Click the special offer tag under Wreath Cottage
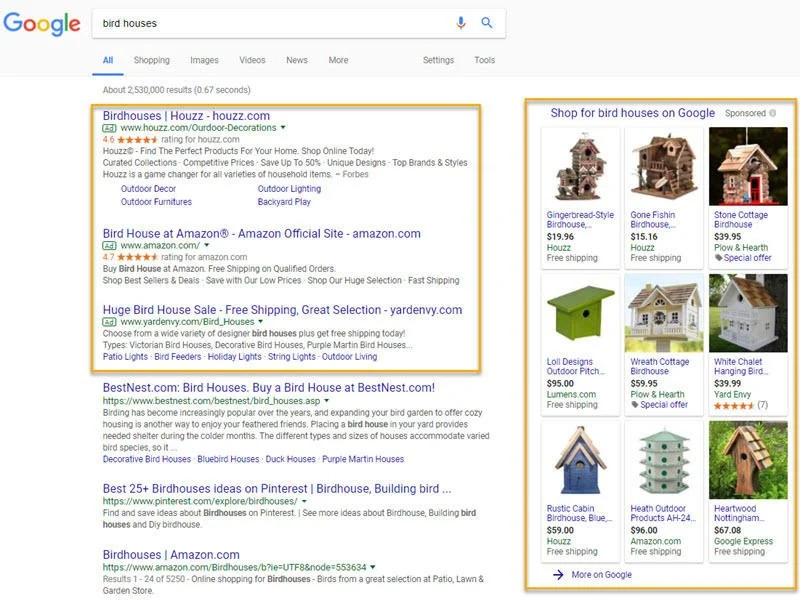This screenshot has height=600, width=801. pos(659,404)
